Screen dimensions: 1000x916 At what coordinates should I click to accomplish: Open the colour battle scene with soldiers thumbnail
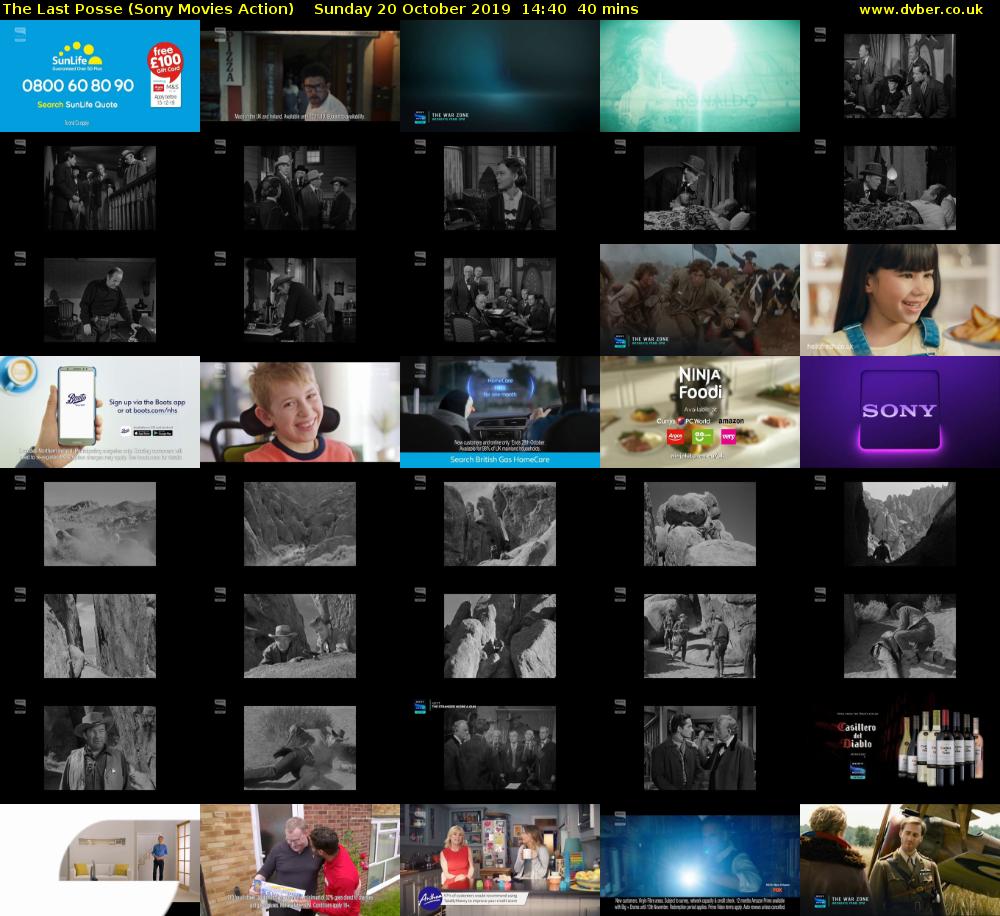700,300
